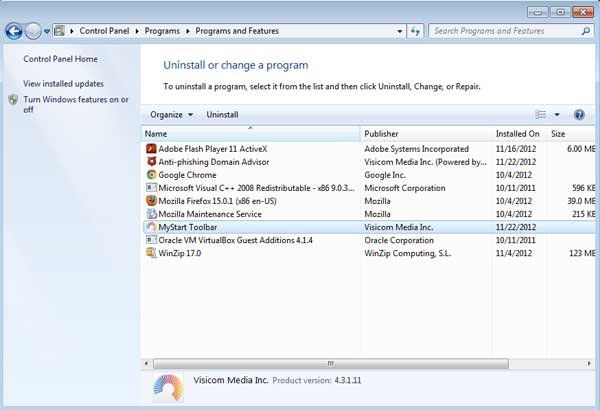This screenshot has height=410, width=600.
Task: Click Adobe Systems Incorporated publisher cell
Action: coord(417,149)
